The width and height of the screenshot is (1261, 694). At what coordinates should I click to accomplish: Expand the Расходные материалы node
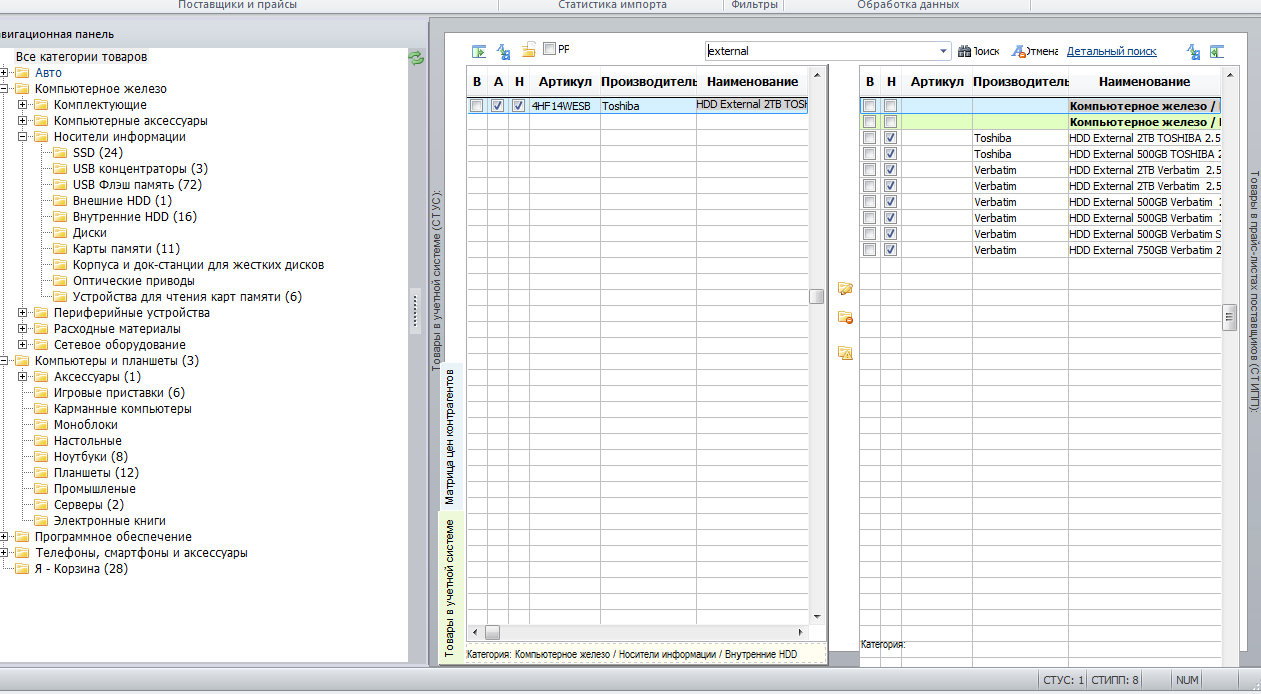(x=23, y=329)
